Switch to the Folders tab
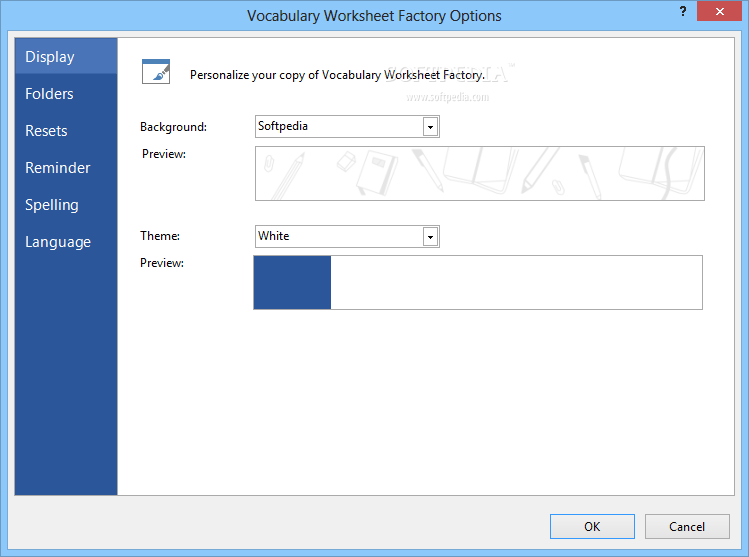 [x=66, y=94]
